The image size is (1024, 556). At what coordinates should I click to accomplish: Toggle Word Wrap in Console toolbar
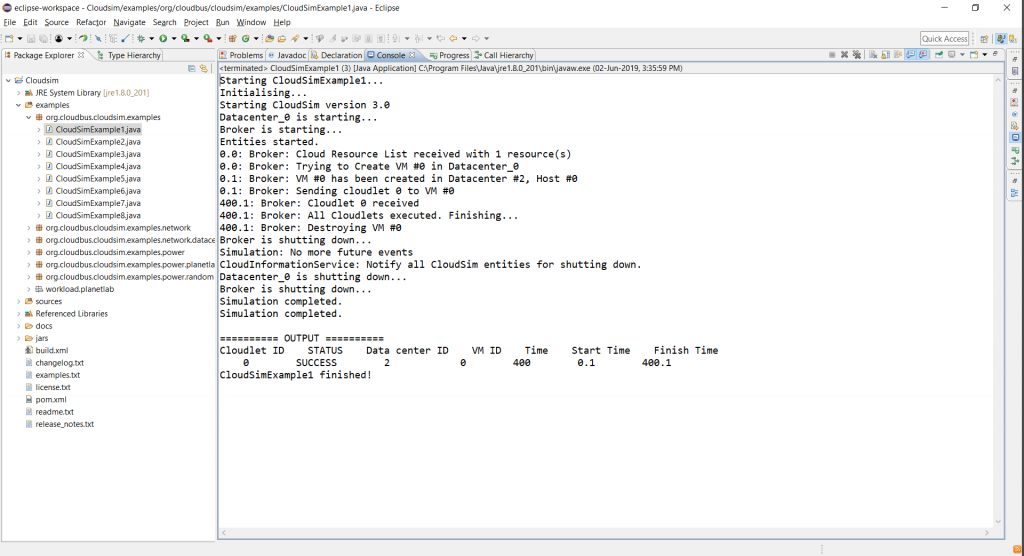(898, 55)
